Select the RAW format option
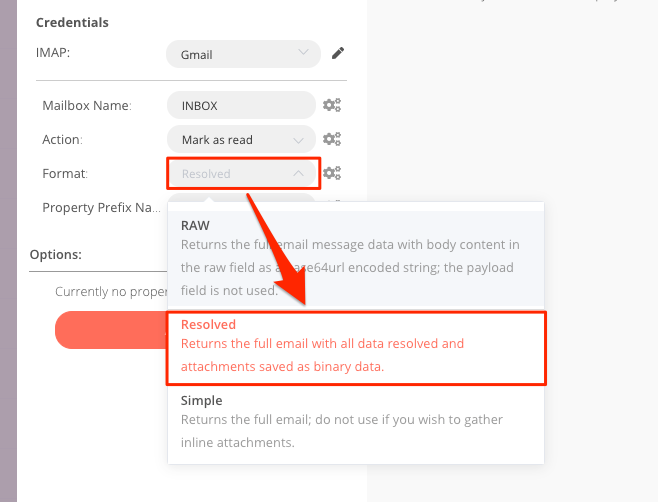 coord(356,258)
